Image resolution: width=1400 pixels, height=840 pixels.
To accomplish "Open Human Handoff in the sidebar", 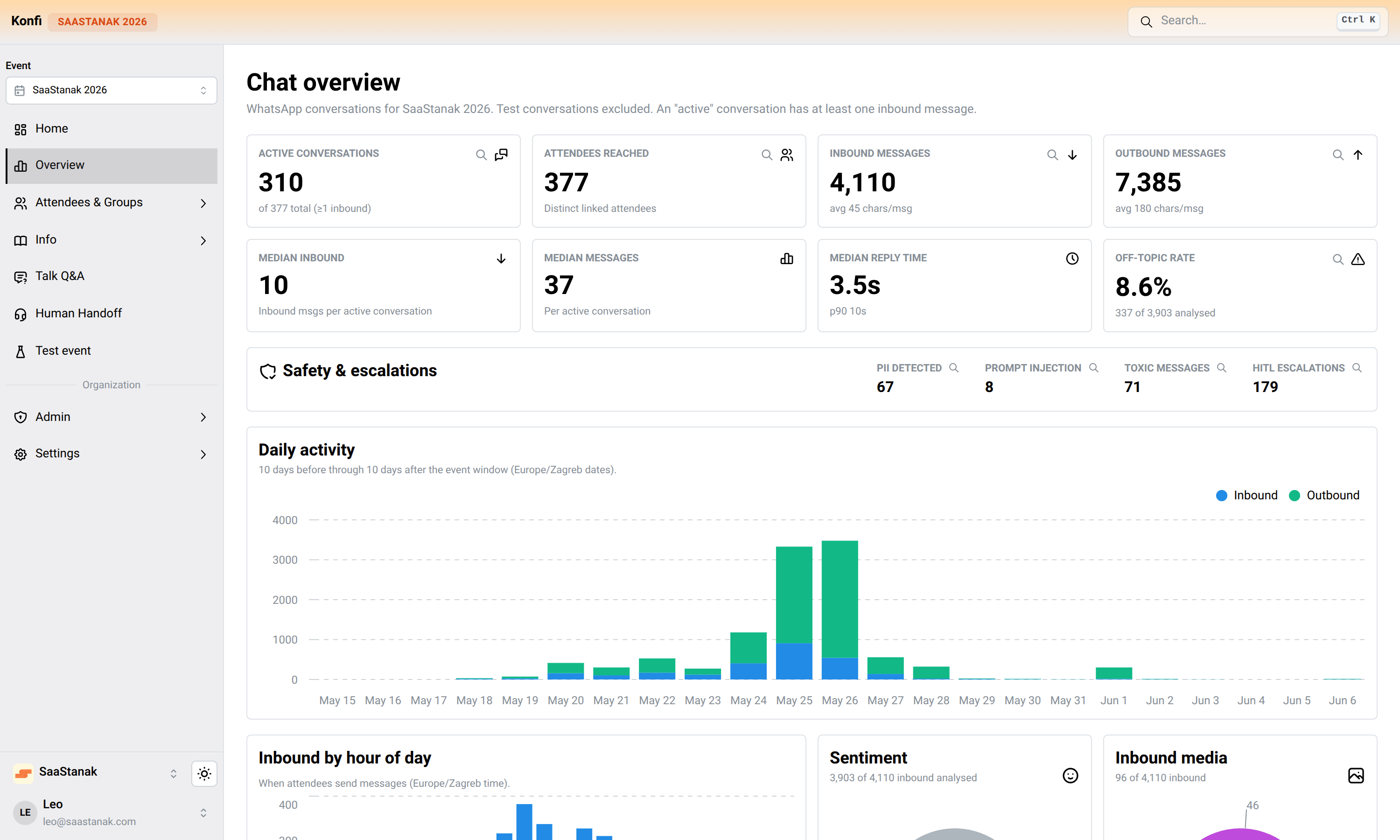I will coord(112,314).
